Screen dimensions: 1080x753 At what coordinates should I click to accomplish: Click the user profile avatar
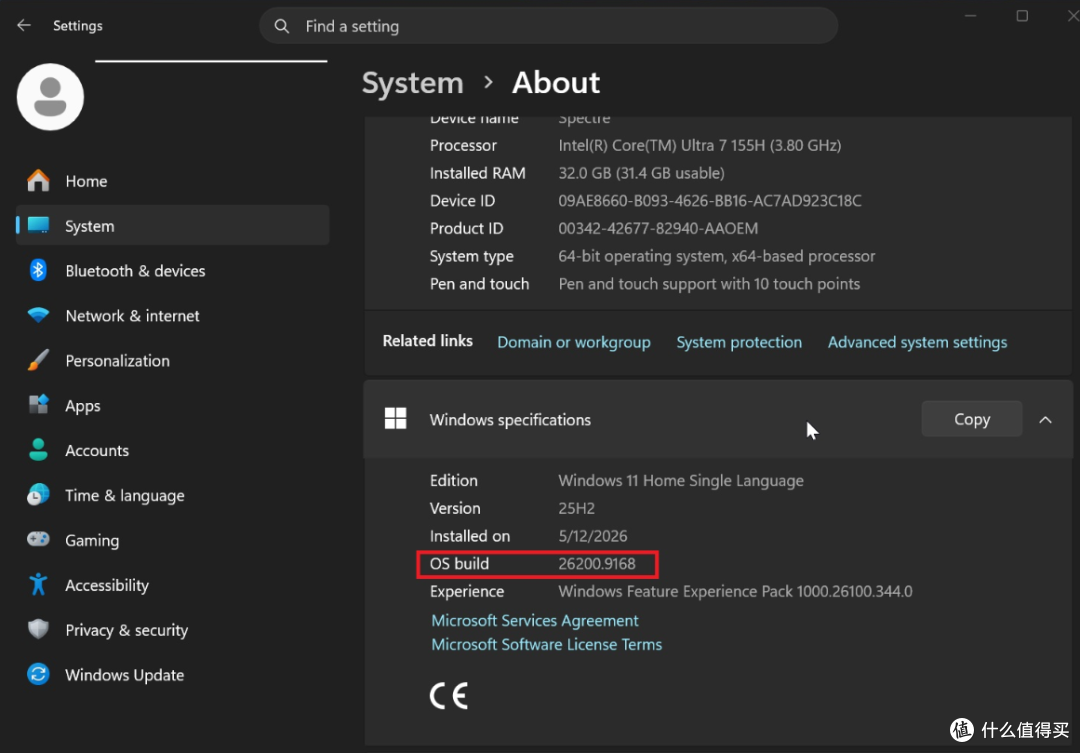pyautogui.click(x=50, y=97)
